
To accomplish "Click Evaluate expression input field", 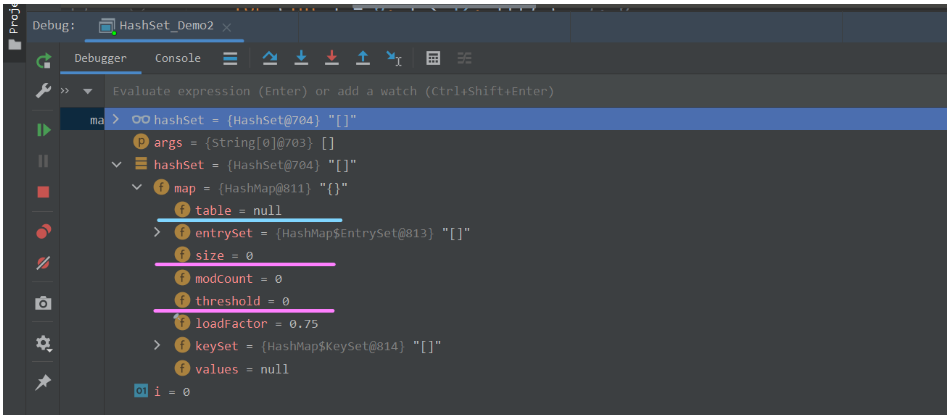I will point(526,91).
